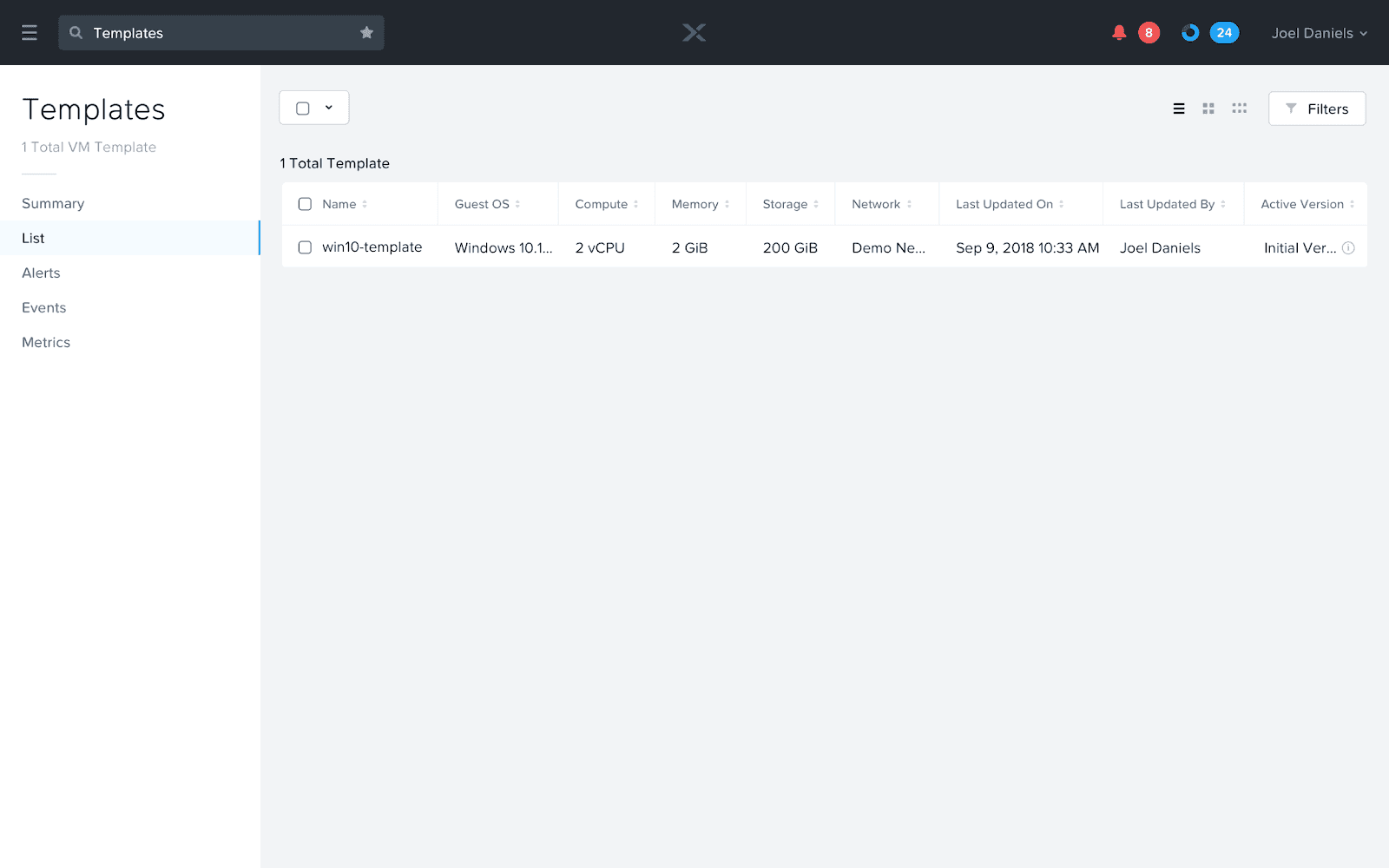Sort by Guest OS column arrows
Viewport: 1389px width, 868px height.
coord(517,205)
